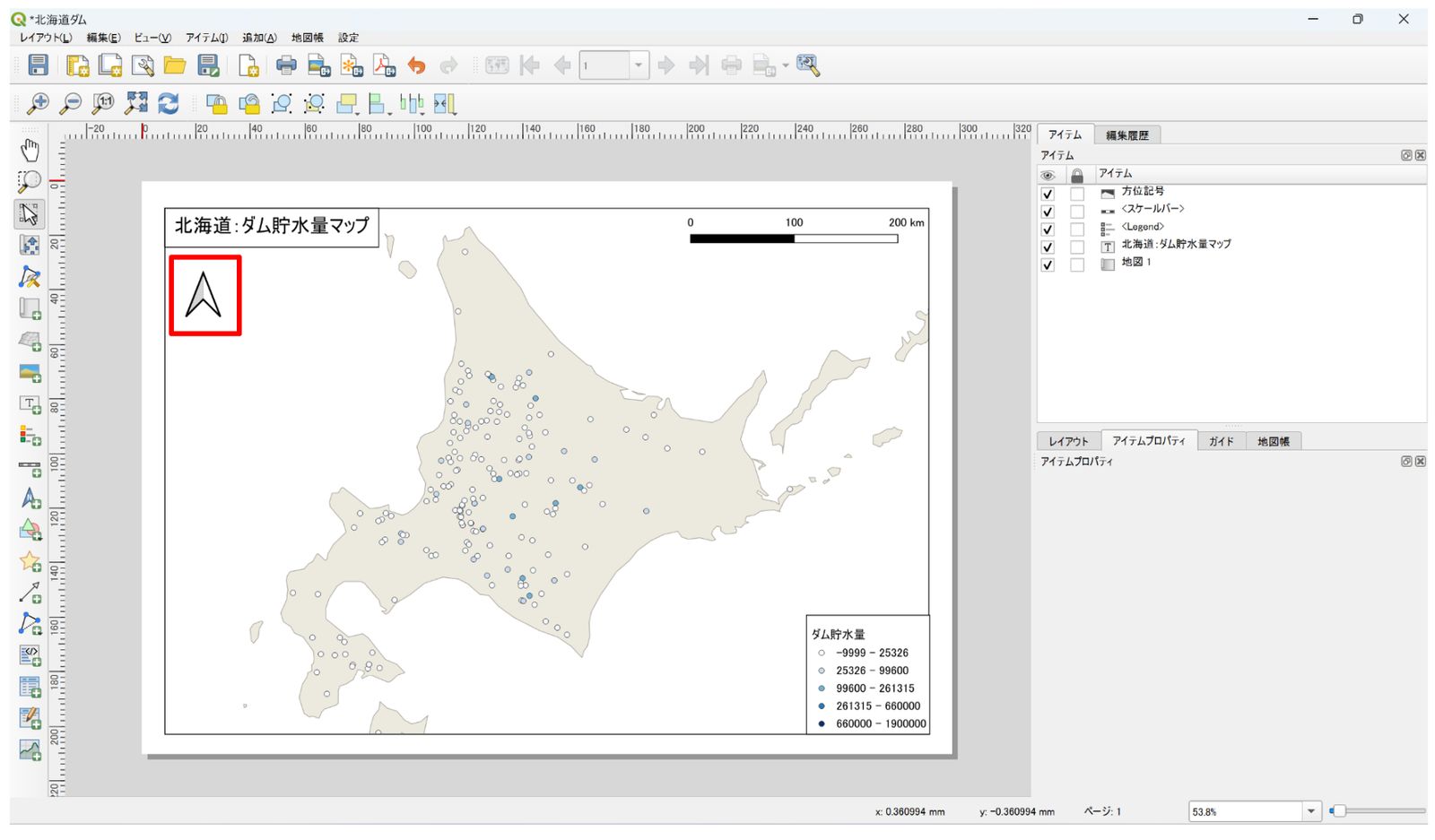
Task: Click the Undo arrow icon
Action: pos(416,65)
